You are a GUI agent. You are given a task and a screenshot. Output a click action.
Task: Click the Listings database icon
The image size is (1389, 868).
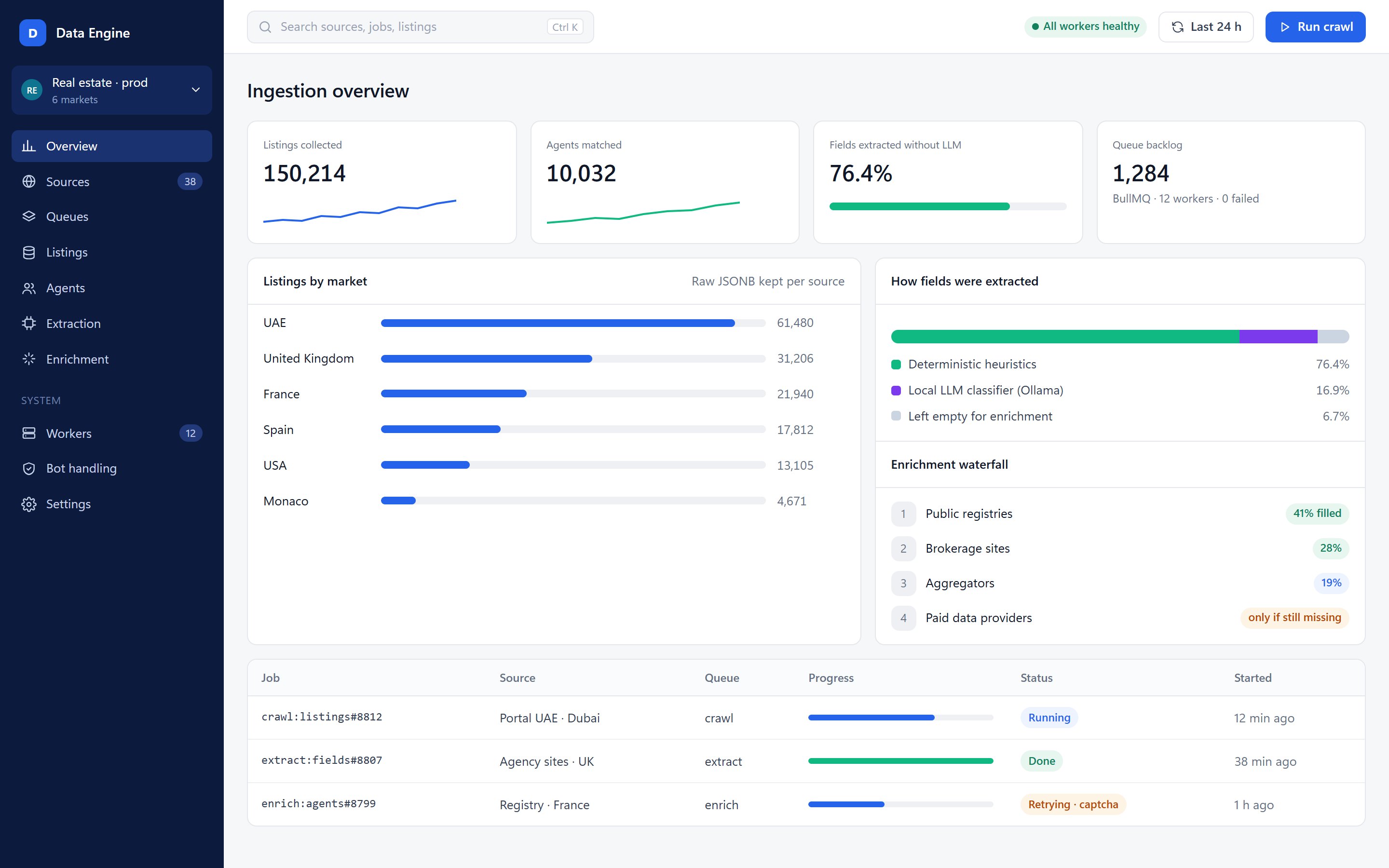coord(29,252)
